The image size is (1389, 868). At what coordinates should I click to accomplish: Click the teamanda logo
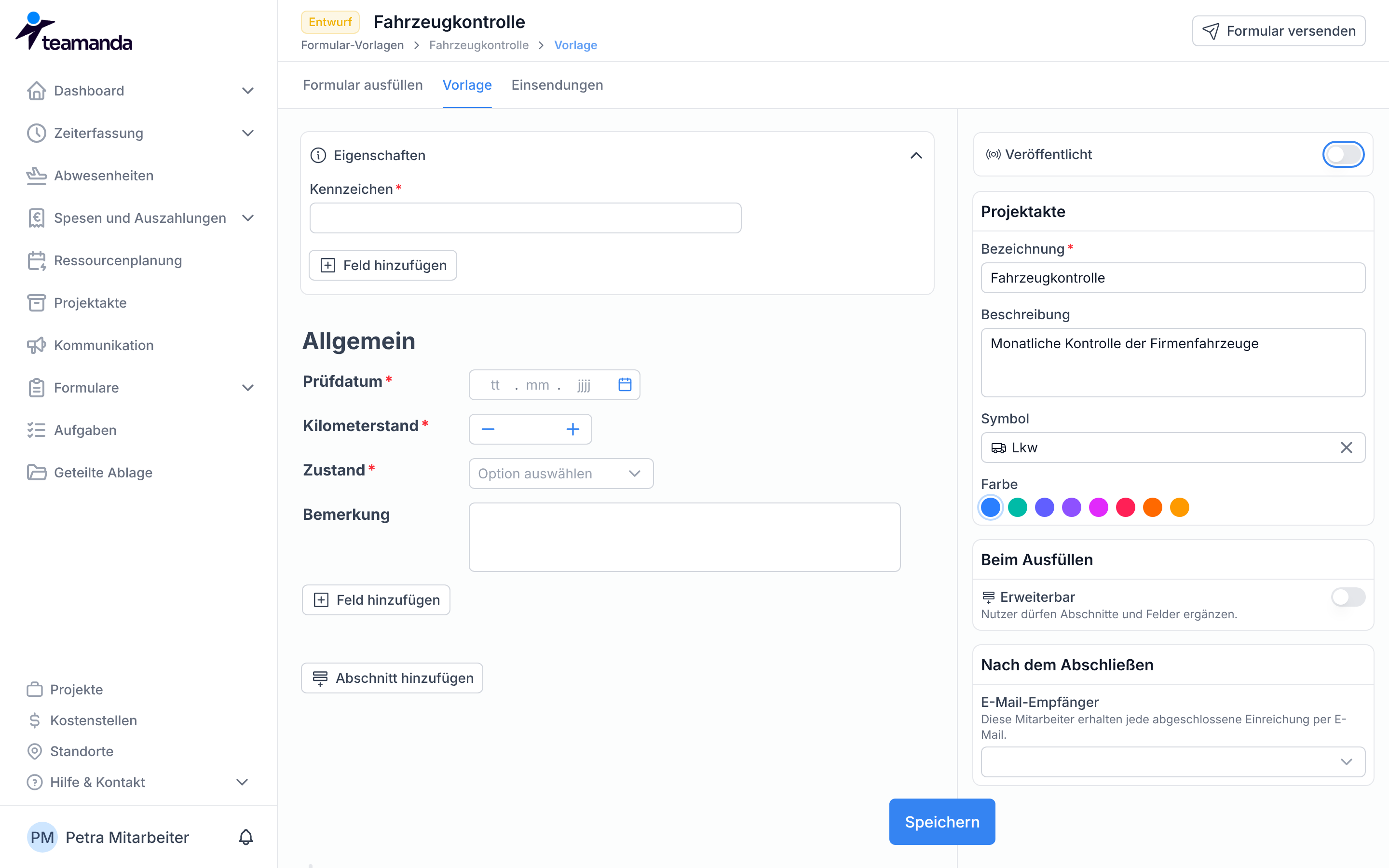point(73,31)
